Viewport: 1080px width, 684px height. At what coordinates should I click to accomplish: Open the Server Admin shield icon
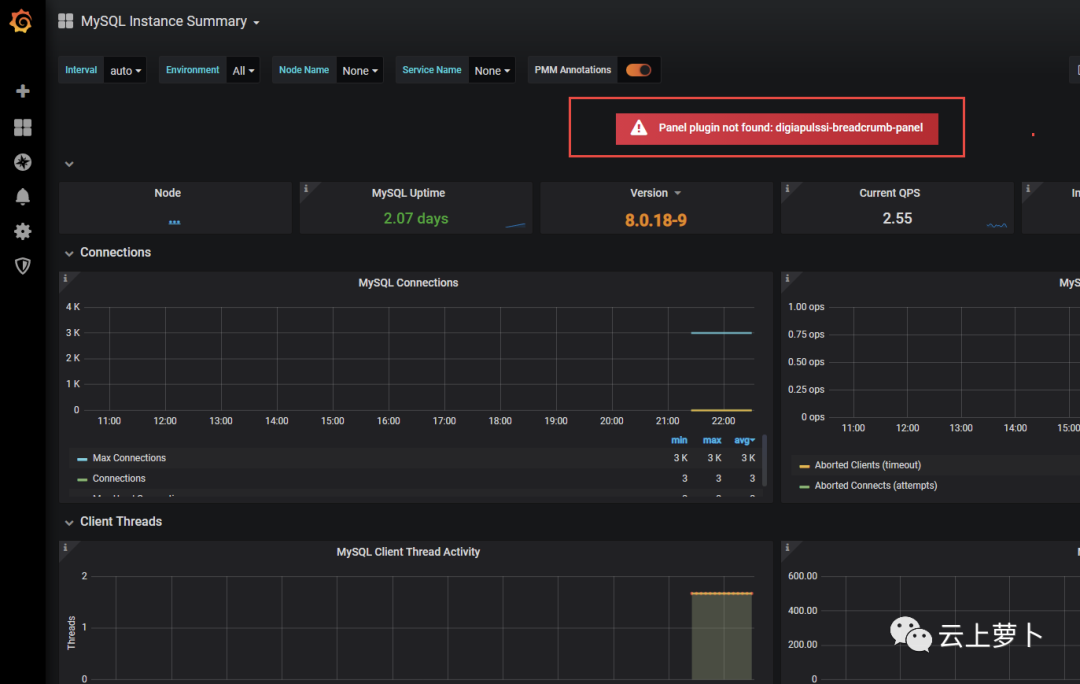pos(23,266)
